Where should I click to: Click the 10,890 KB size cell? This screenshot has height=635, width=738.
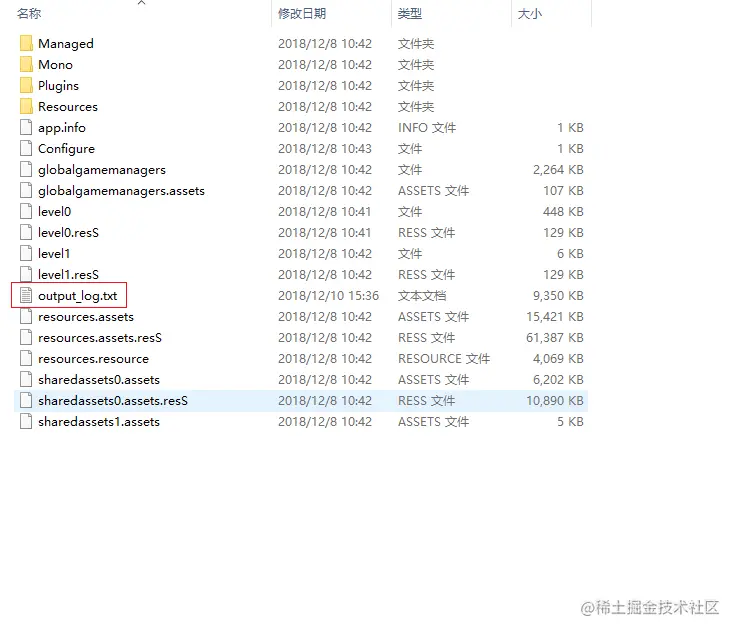coord(555,401)
